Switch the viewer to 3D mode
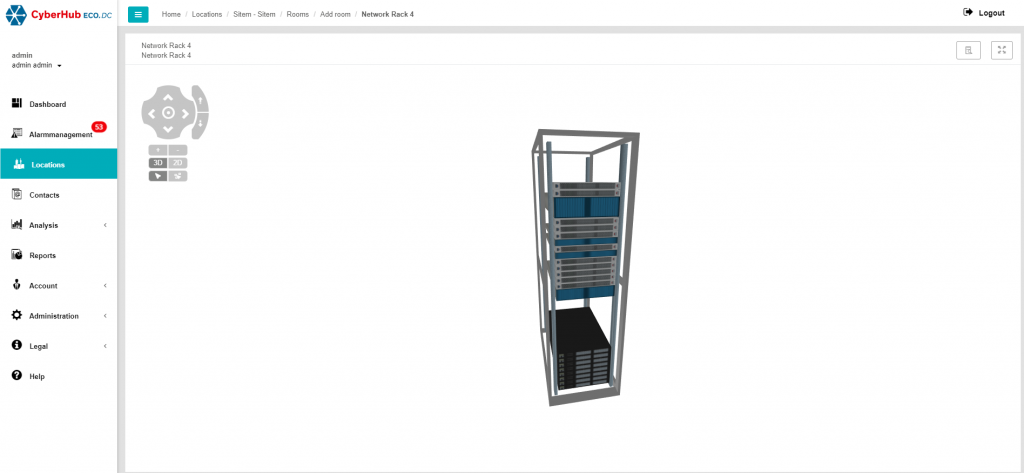Viewport: 1024px width, 473px height. point(158,163)
